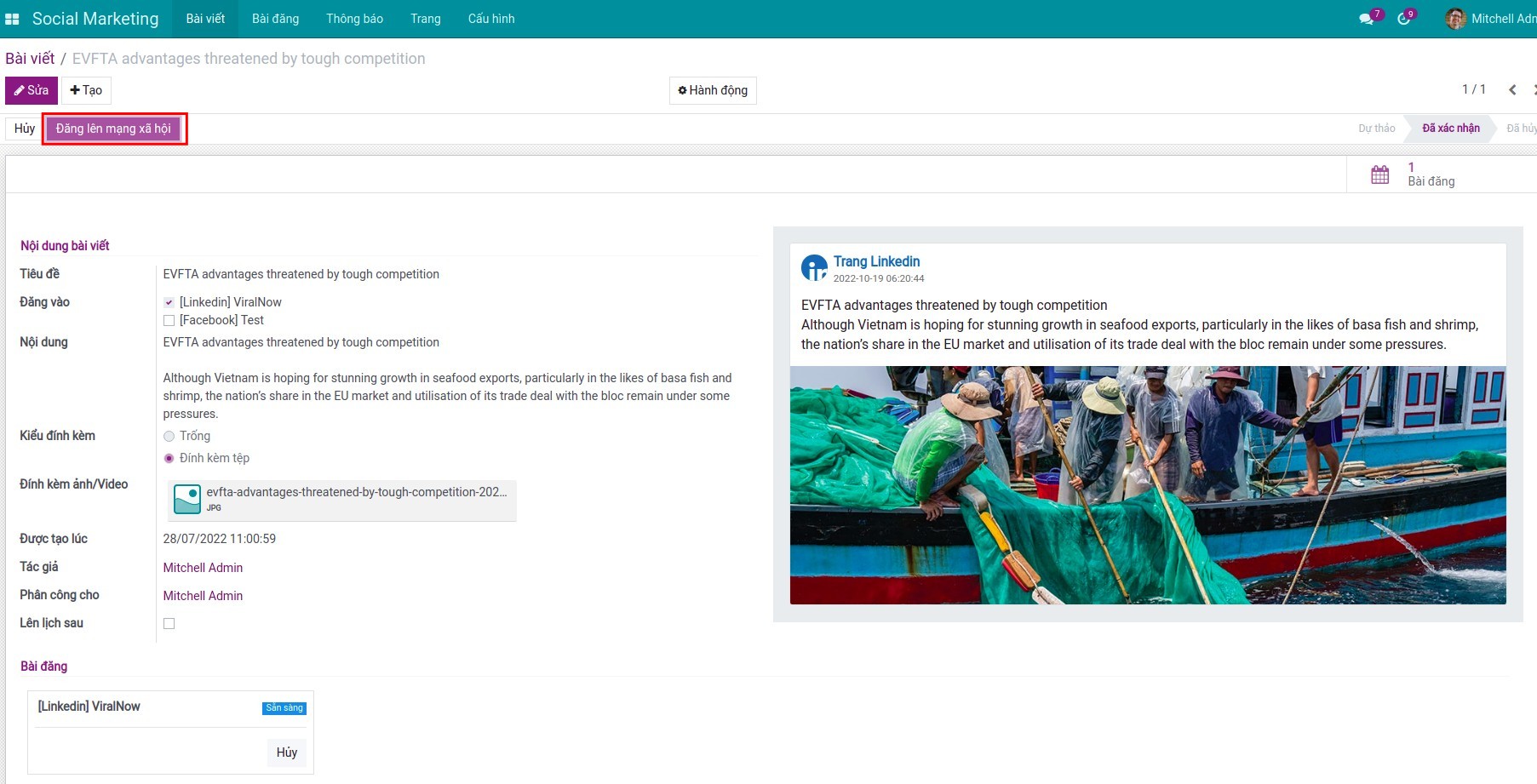Viewport: 1537px width, 784px height.
Task: Select the Trống attachment type radio
Action: 169,436
